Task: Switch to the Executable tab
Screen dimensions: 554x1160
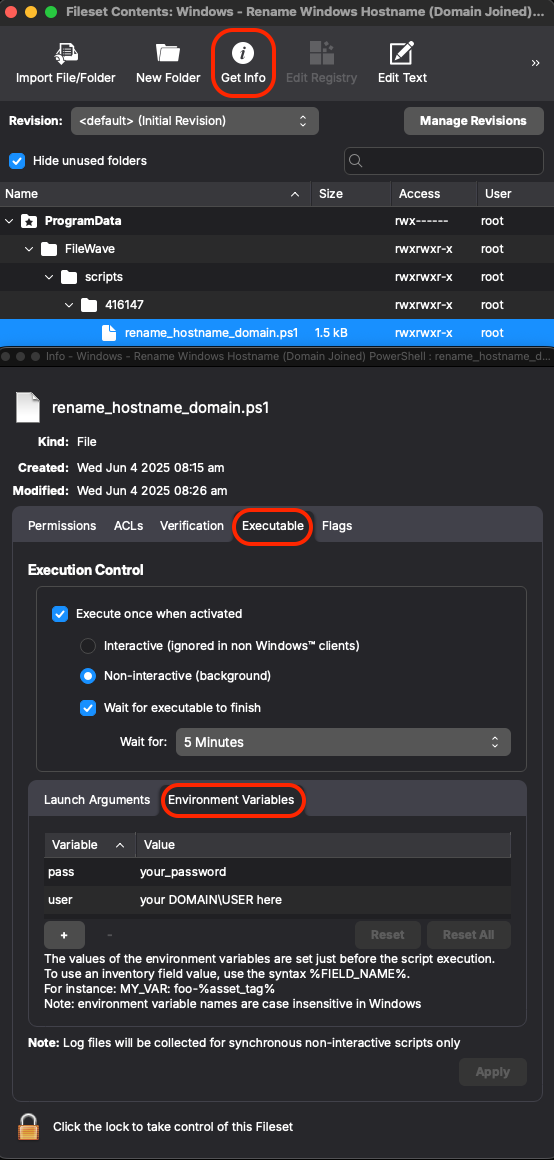Action: (x=273, y=526)
